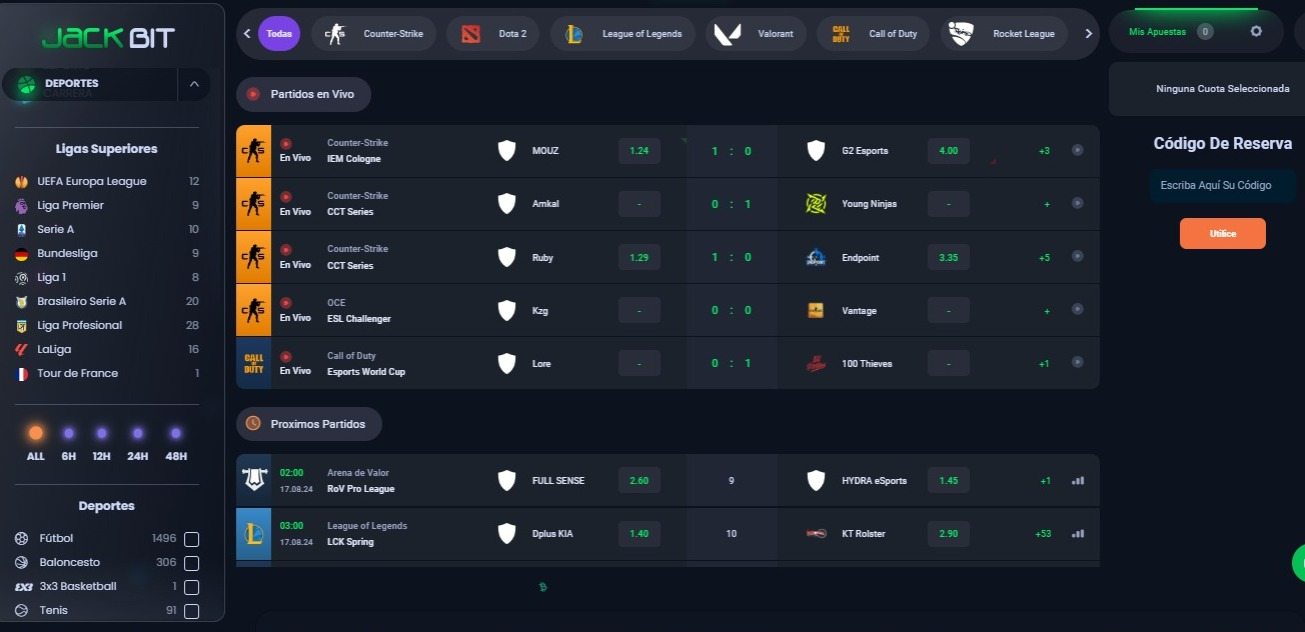The image size is (1305, 632).
Task: Click the Vantage team logo
Action: 816,311
